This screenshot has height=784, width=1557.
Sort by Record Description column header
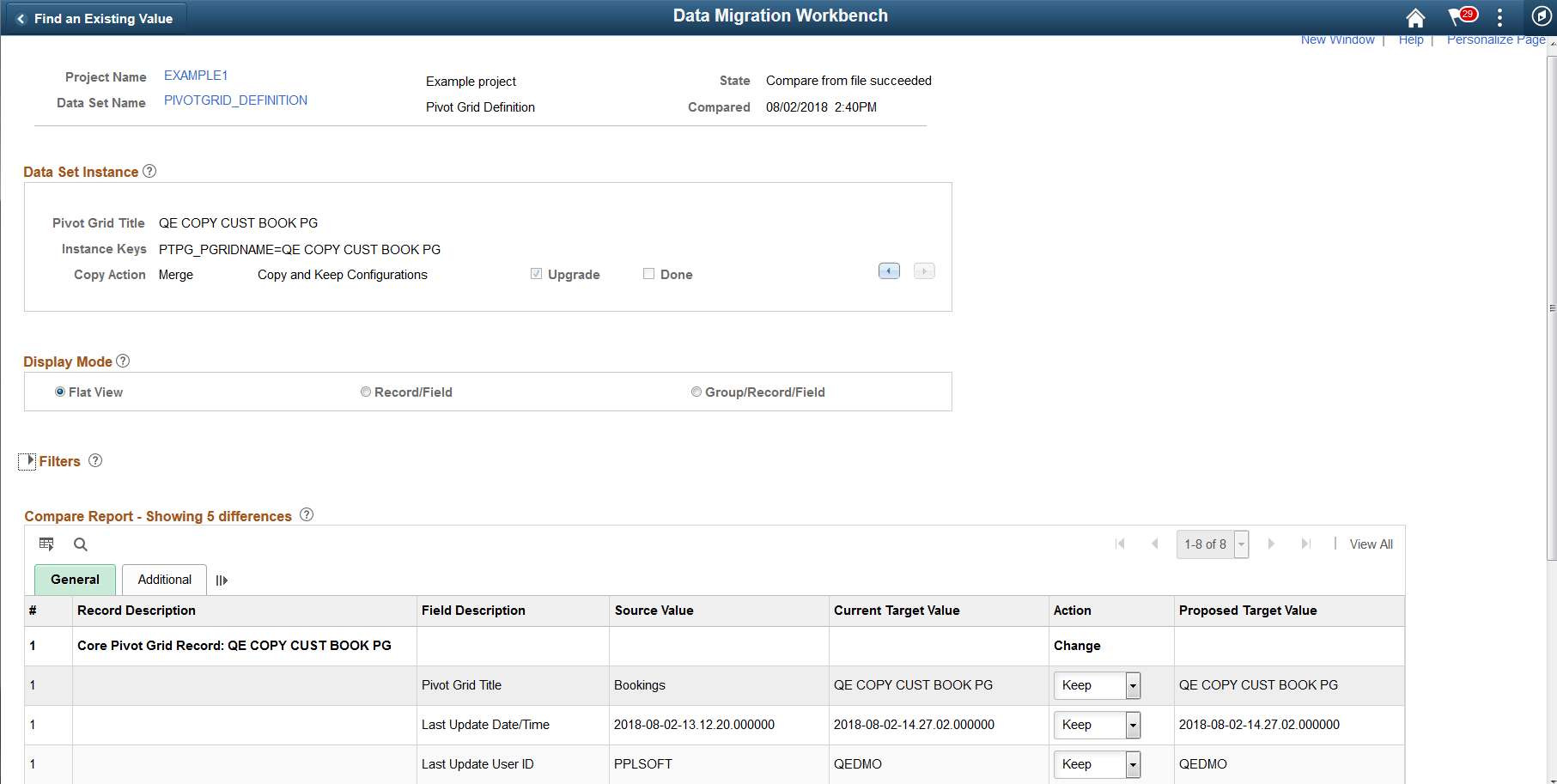(137, 611)
